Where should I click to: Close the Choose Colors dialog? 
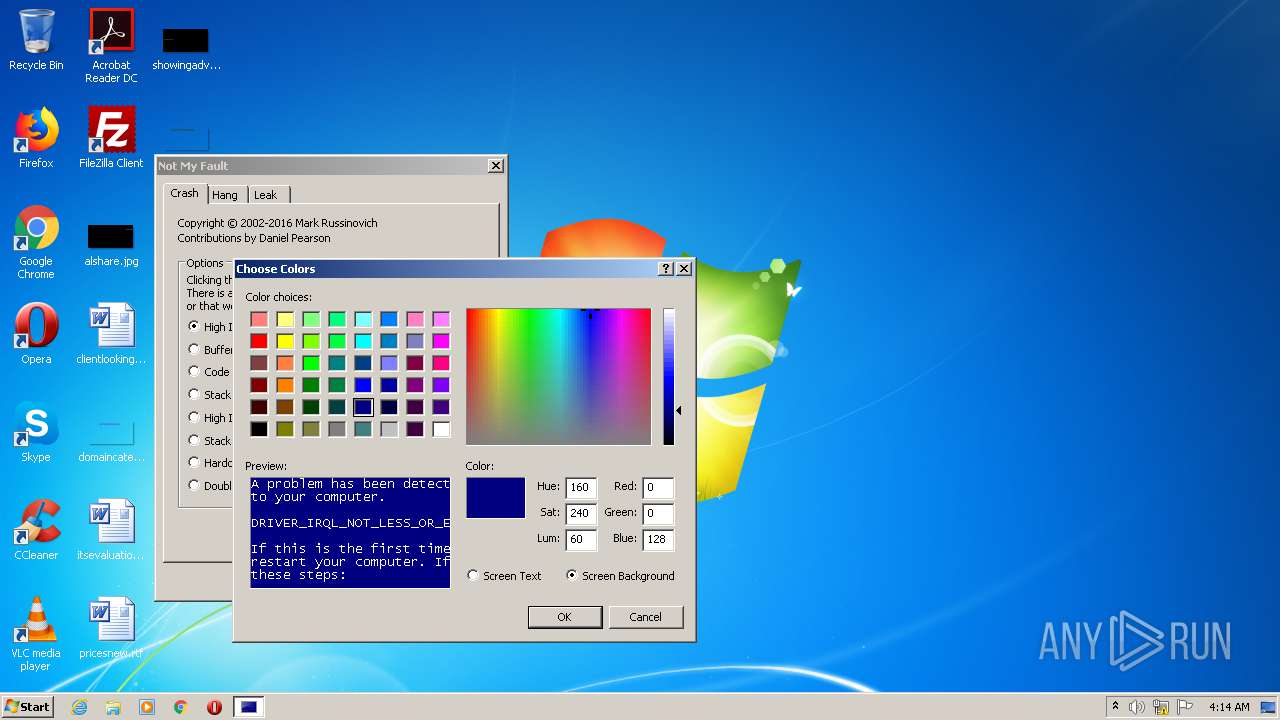point(684,269)
